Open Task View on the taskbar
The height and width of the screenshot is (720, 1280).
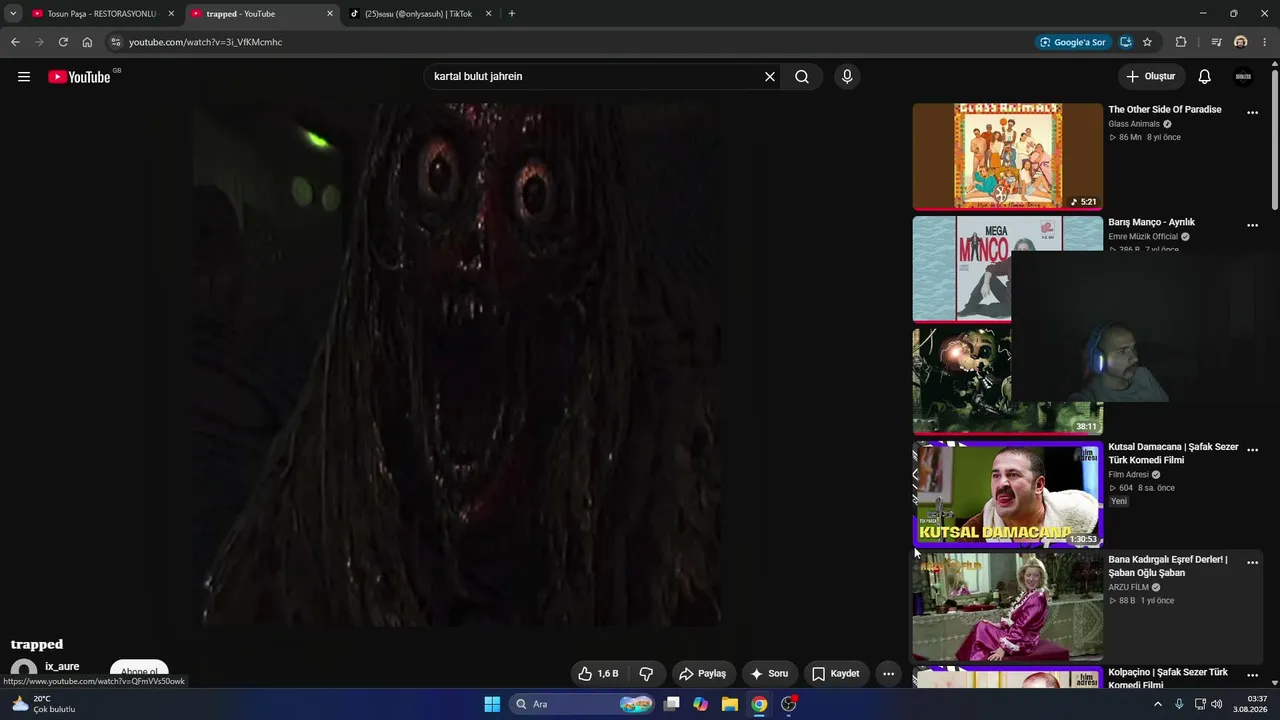coord(672,704)
